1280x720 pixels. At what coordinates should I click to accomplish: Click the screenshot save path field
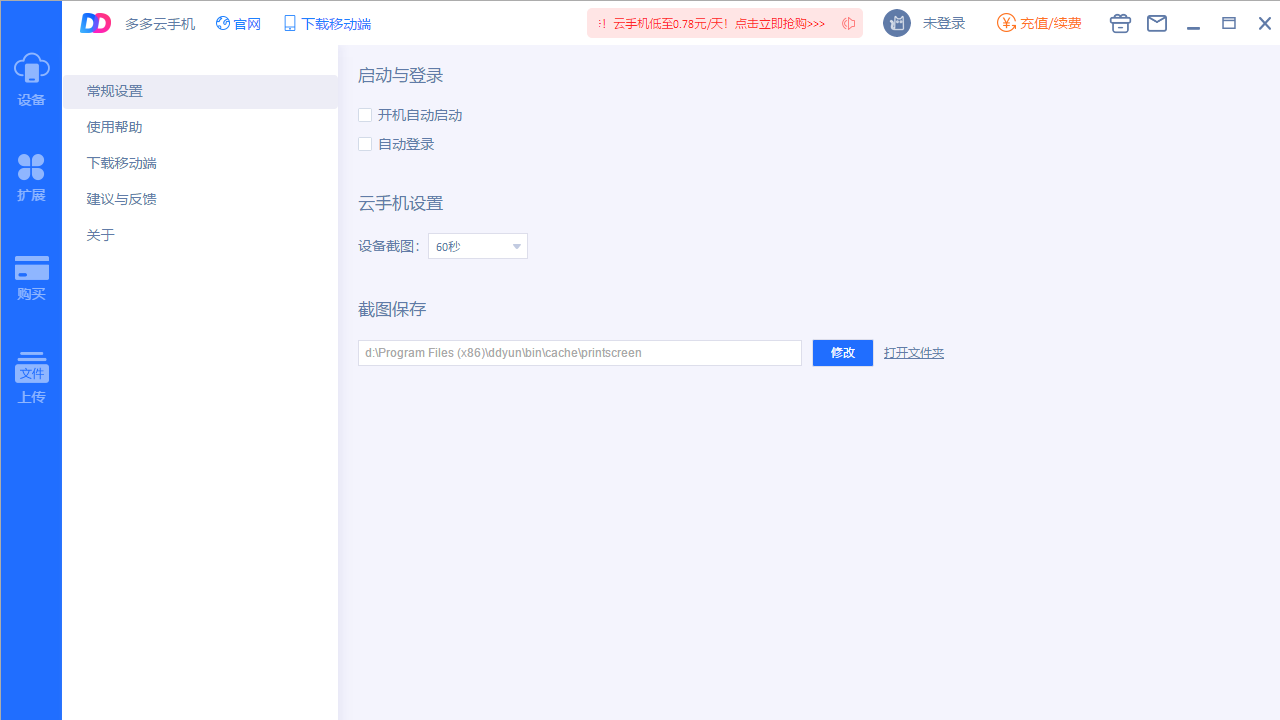tap(580, 353)
